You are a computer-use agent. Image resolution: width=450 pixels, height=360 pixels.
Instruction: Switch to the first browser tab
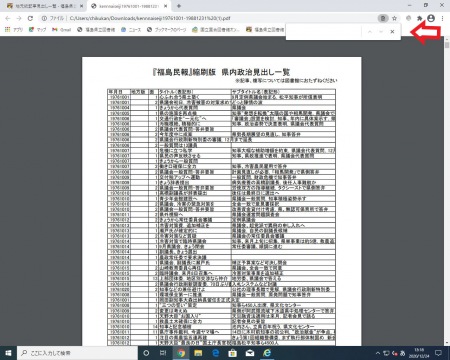(44, 6)
